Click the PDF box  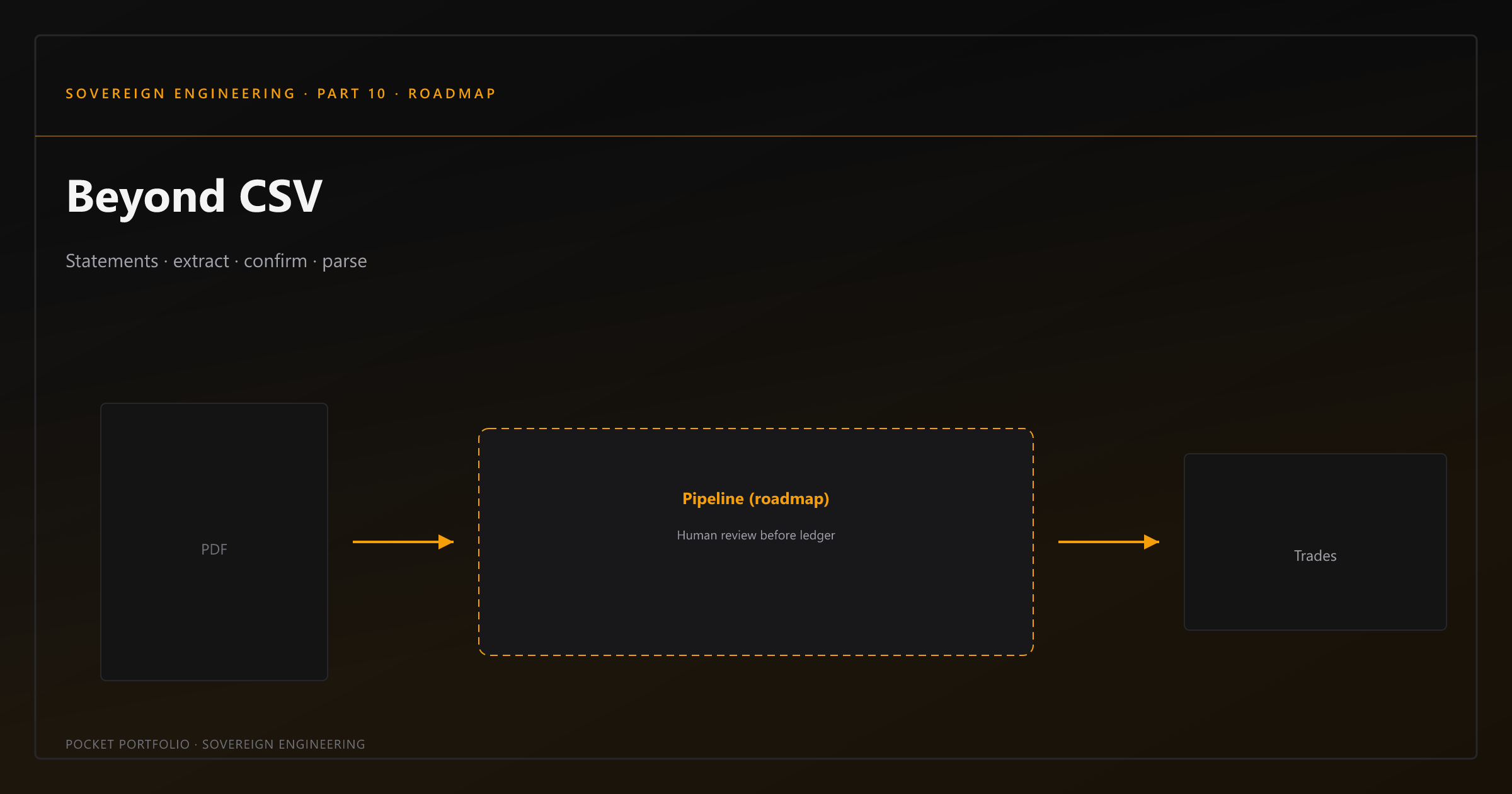pos(214,542)
